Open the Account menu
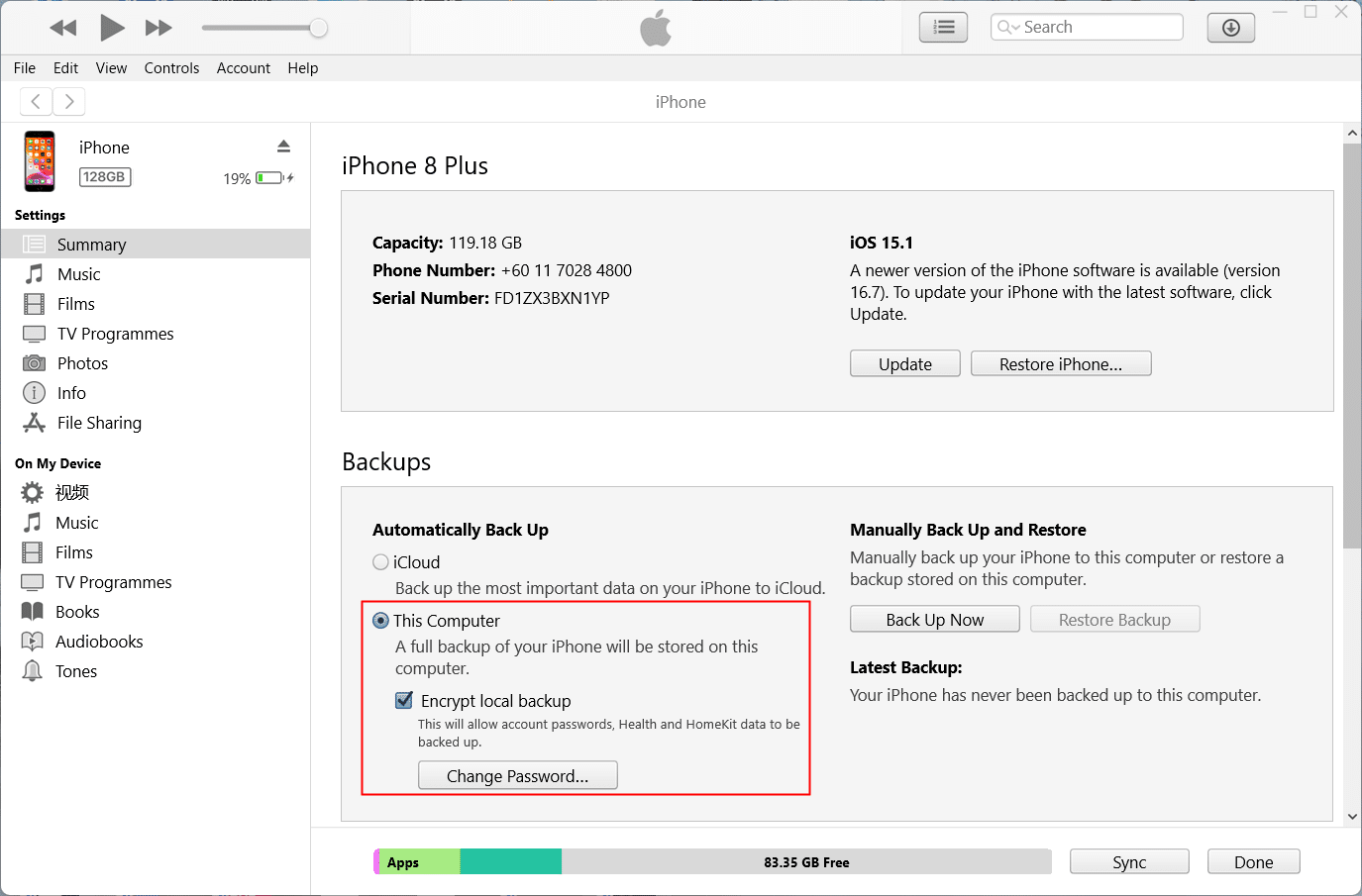 pyautogui.click(x=244, y=68)
